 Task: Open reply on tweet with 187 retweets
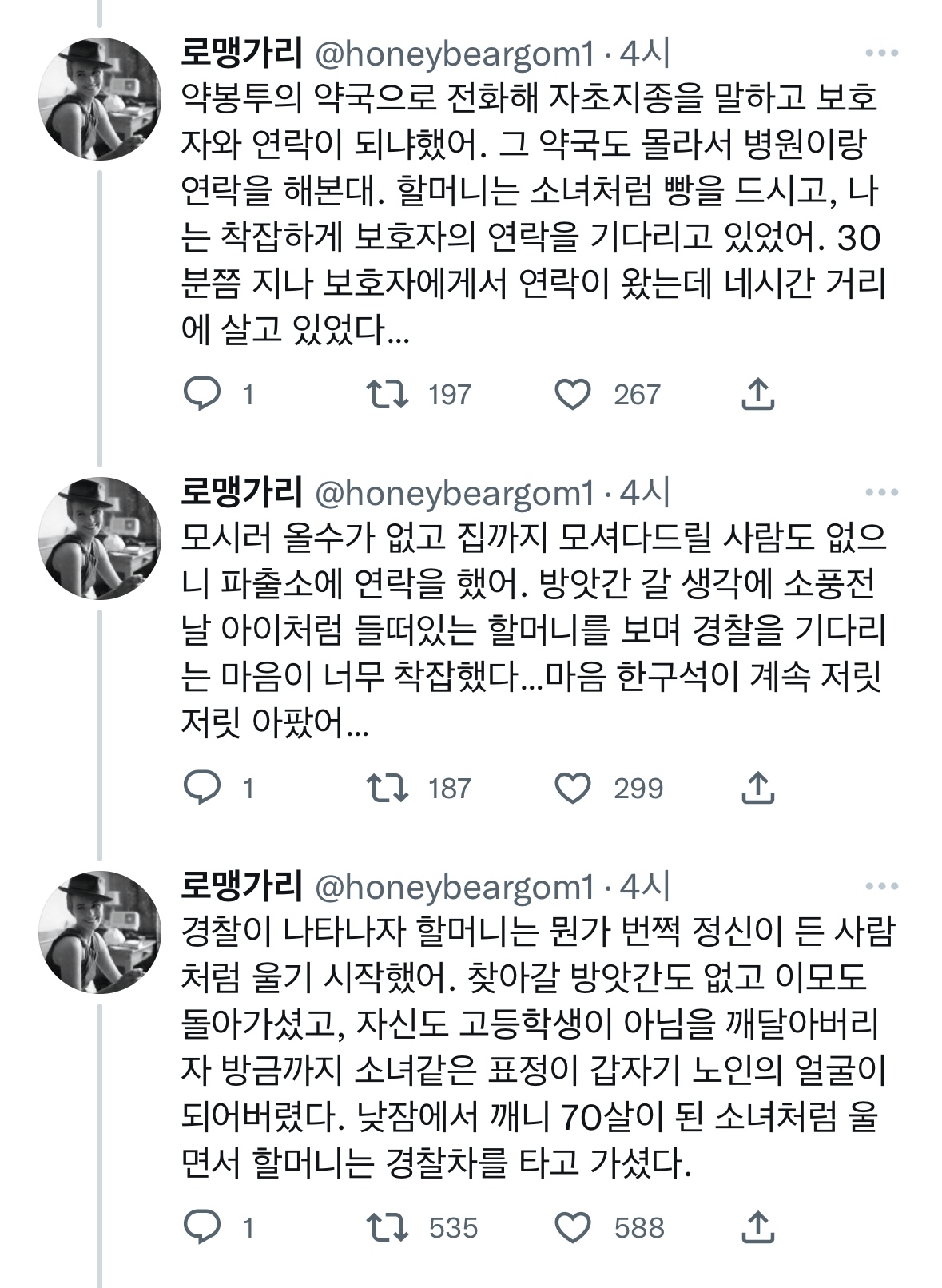(x=202, y=788)
